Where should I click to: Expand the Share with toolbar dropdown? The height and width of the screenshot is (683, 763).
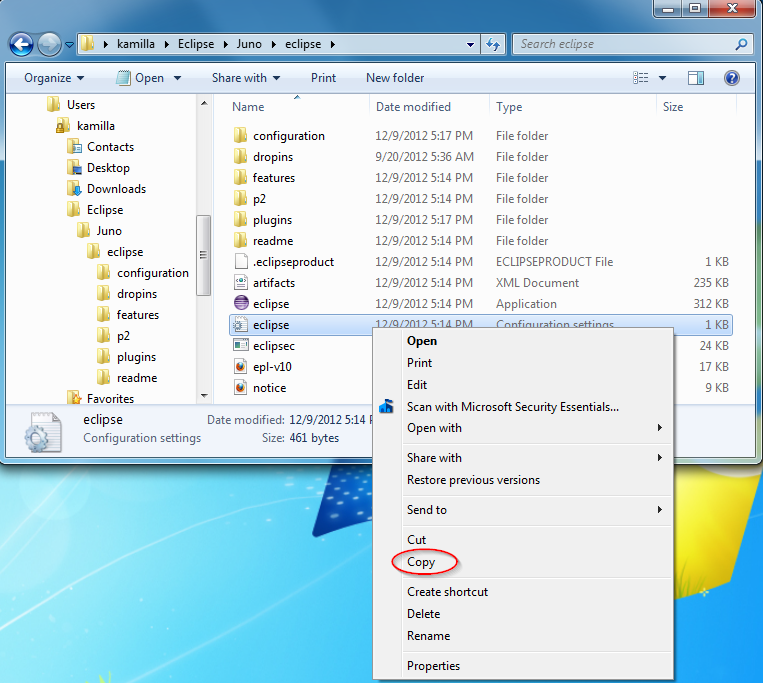coord(246,78)
